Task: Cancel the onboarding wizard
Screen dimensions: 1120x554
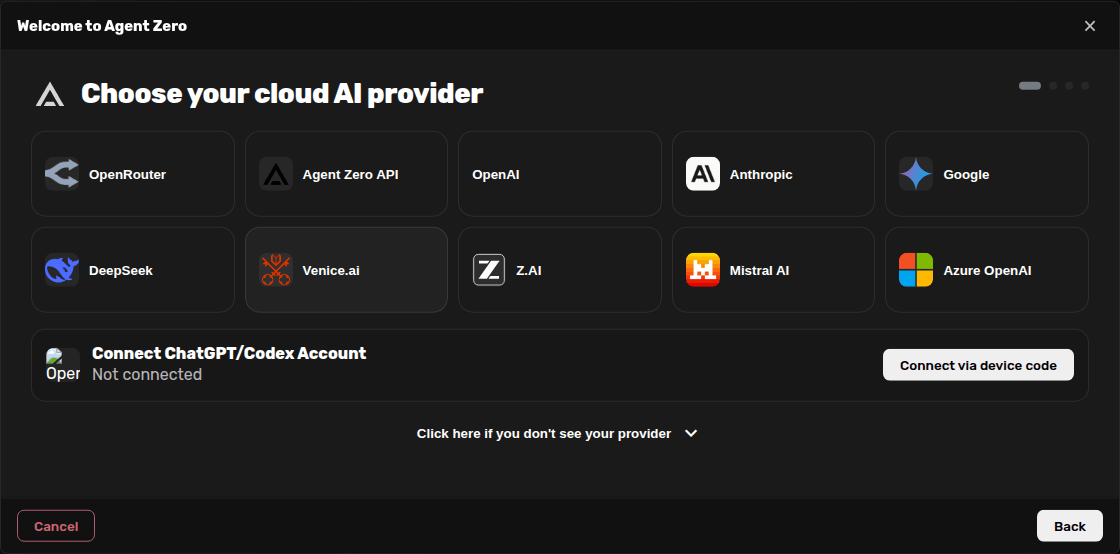Action: coord(56,526)
